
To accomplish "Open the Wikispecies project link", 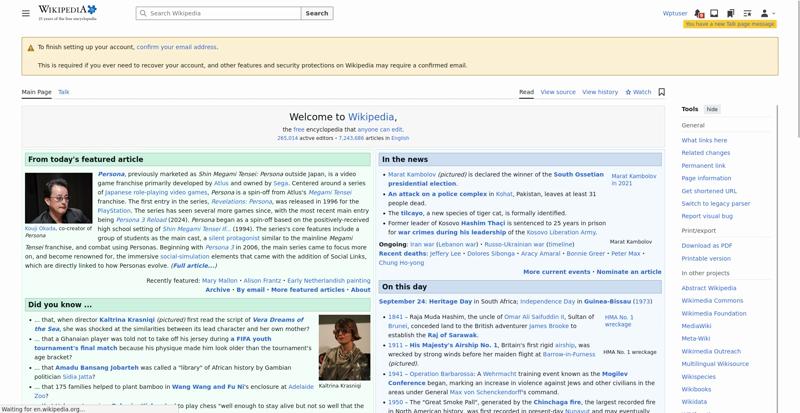I will (698, 377).
